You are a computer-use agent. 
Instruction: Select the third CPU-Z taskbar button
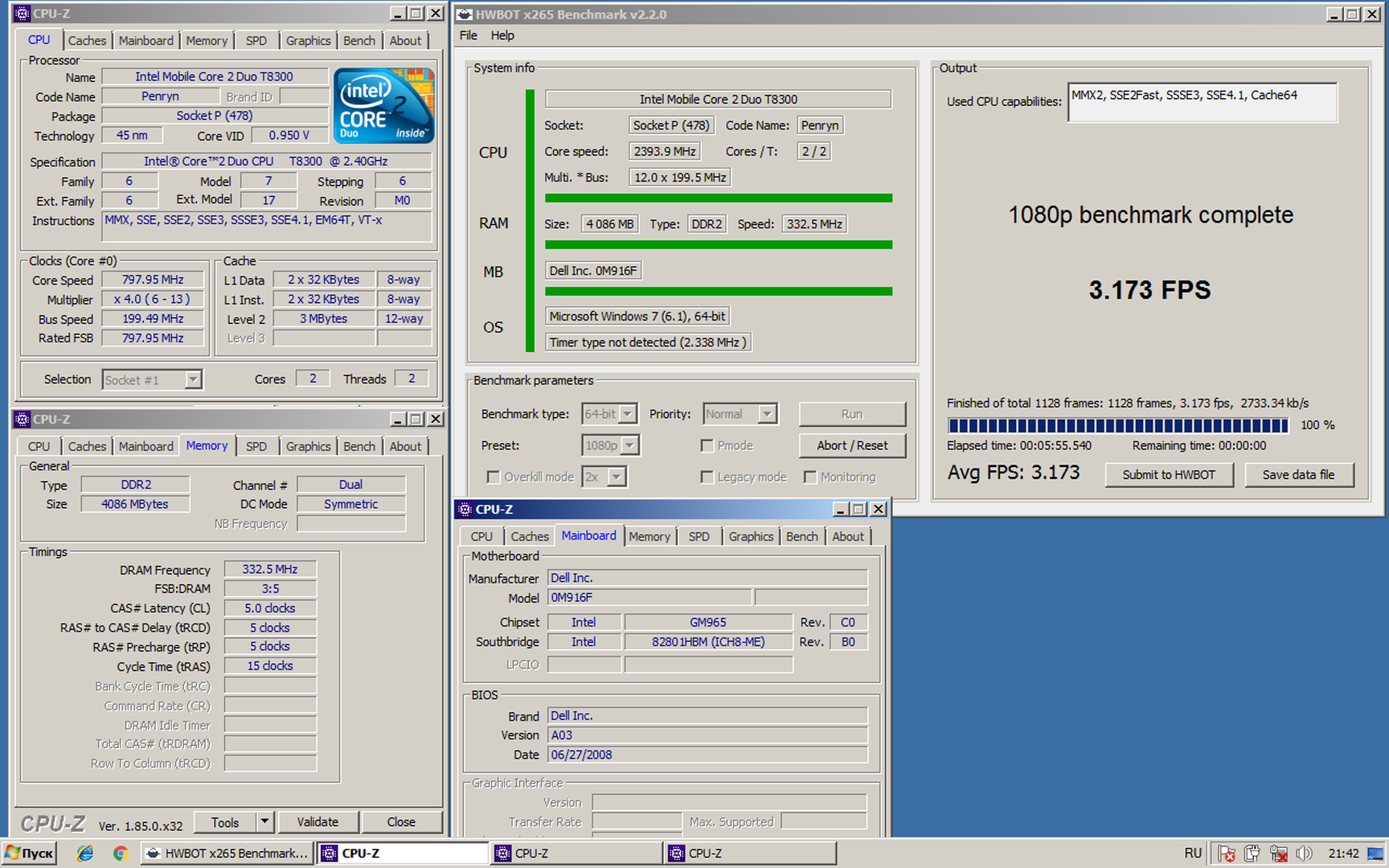pos(749,854)
